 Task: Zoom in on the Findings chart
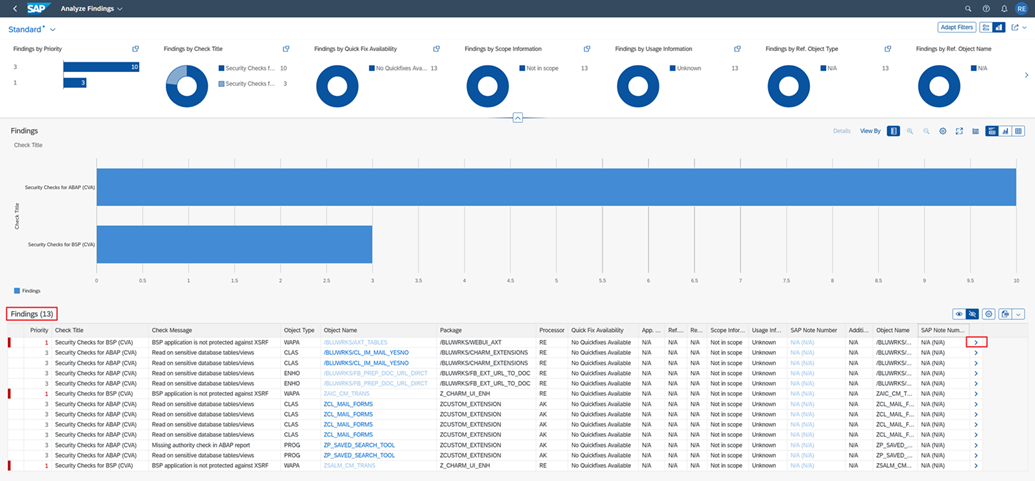[x=909, y=131]
